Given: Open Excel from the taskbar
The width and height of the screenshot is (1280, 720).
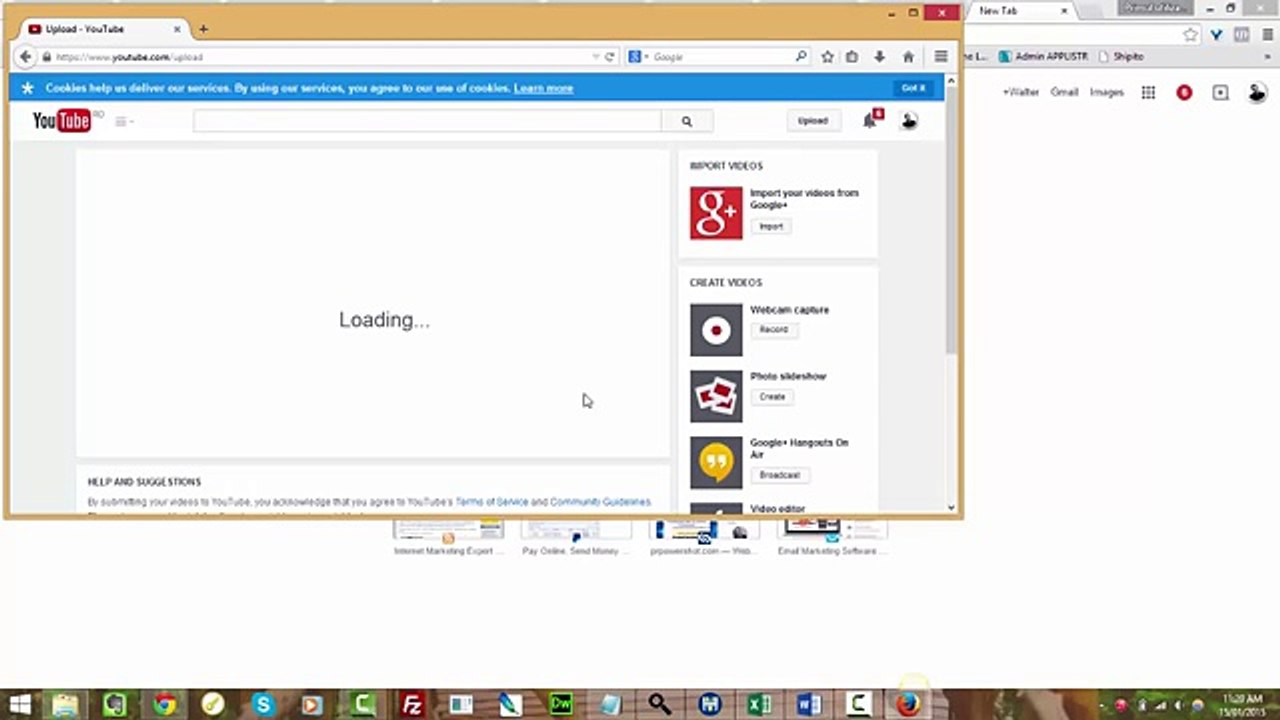Looking at the screenshot, I should pyautogui.click(x=759, y=705).
